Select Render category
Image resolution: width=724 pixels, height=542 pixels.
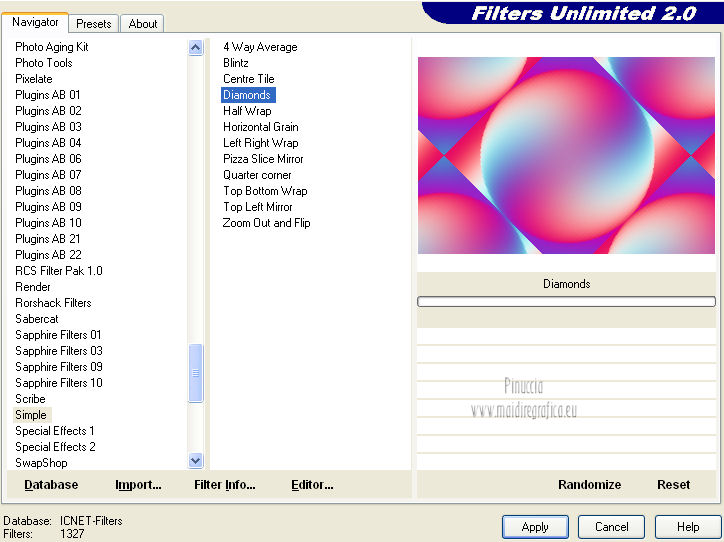coord(33,287)
